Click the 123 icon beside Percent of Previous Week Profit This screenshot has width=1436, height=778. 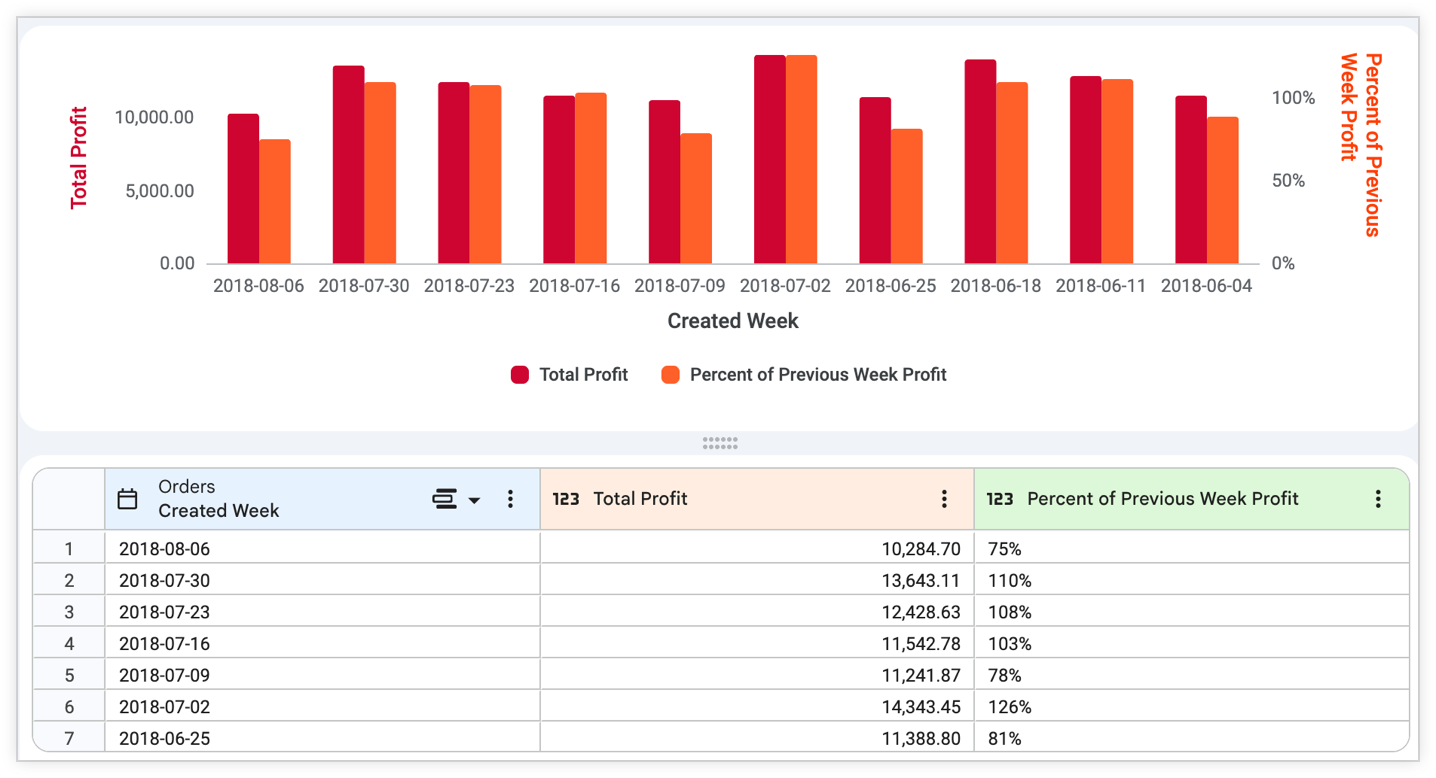pyautogui.click(x=1000, y=499)
